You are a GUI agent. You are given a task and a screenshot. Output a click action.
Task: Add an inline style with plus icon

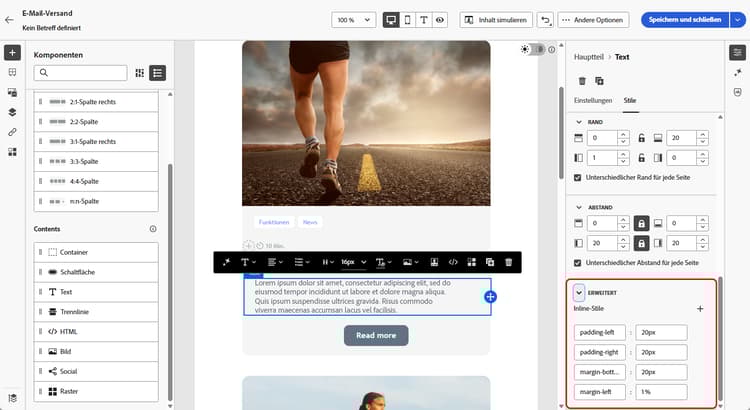click(700, 309)
